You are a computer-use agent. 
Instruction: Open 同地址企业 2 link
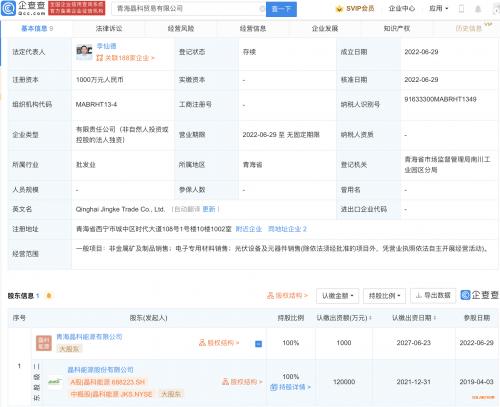(x=287, y=229)
